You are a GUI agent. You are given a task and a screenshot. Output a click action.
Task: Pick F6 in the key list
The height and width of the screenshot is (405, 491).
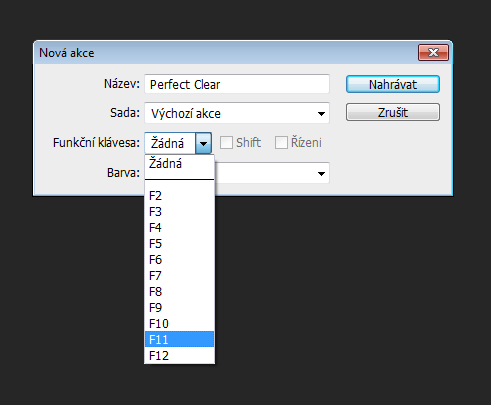tap(179, 259)
